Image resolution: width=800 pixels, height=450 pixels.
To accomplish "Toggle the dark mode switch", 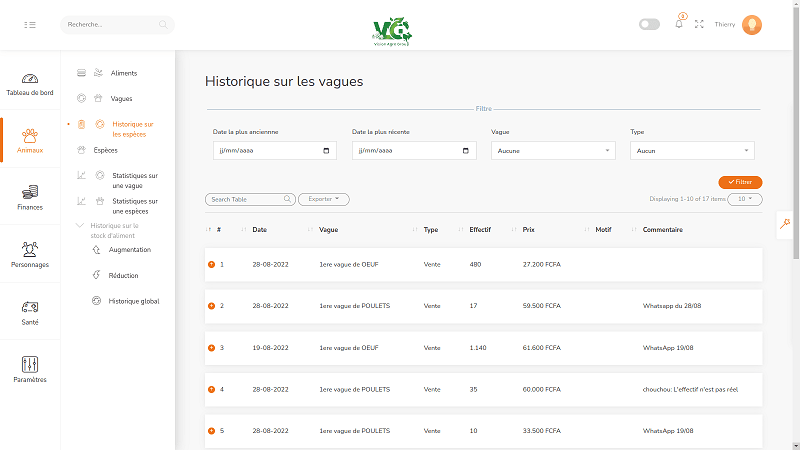I will [649, 24].
